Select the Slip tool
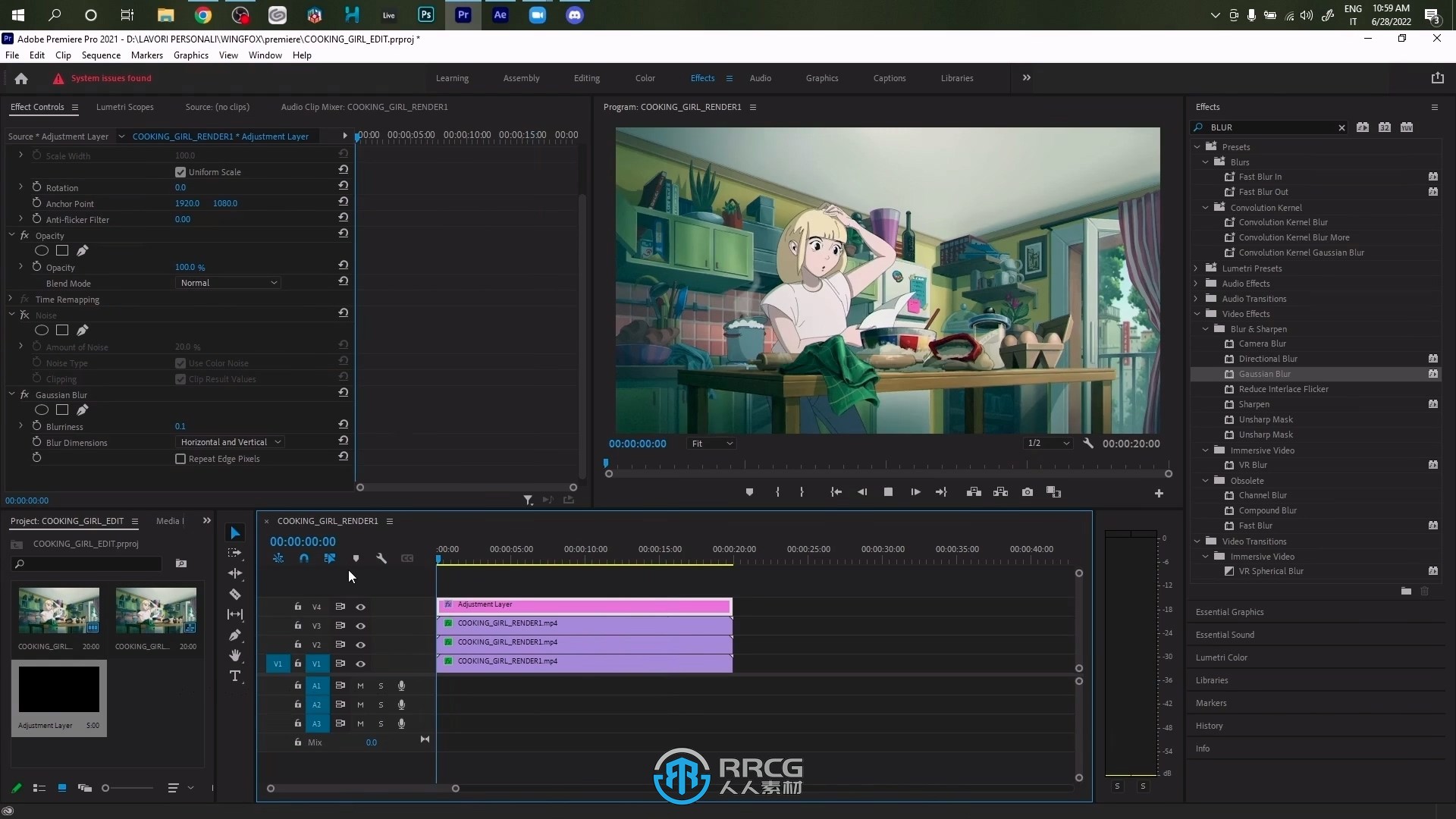1456x819 pixels. (x=235, y=614)
